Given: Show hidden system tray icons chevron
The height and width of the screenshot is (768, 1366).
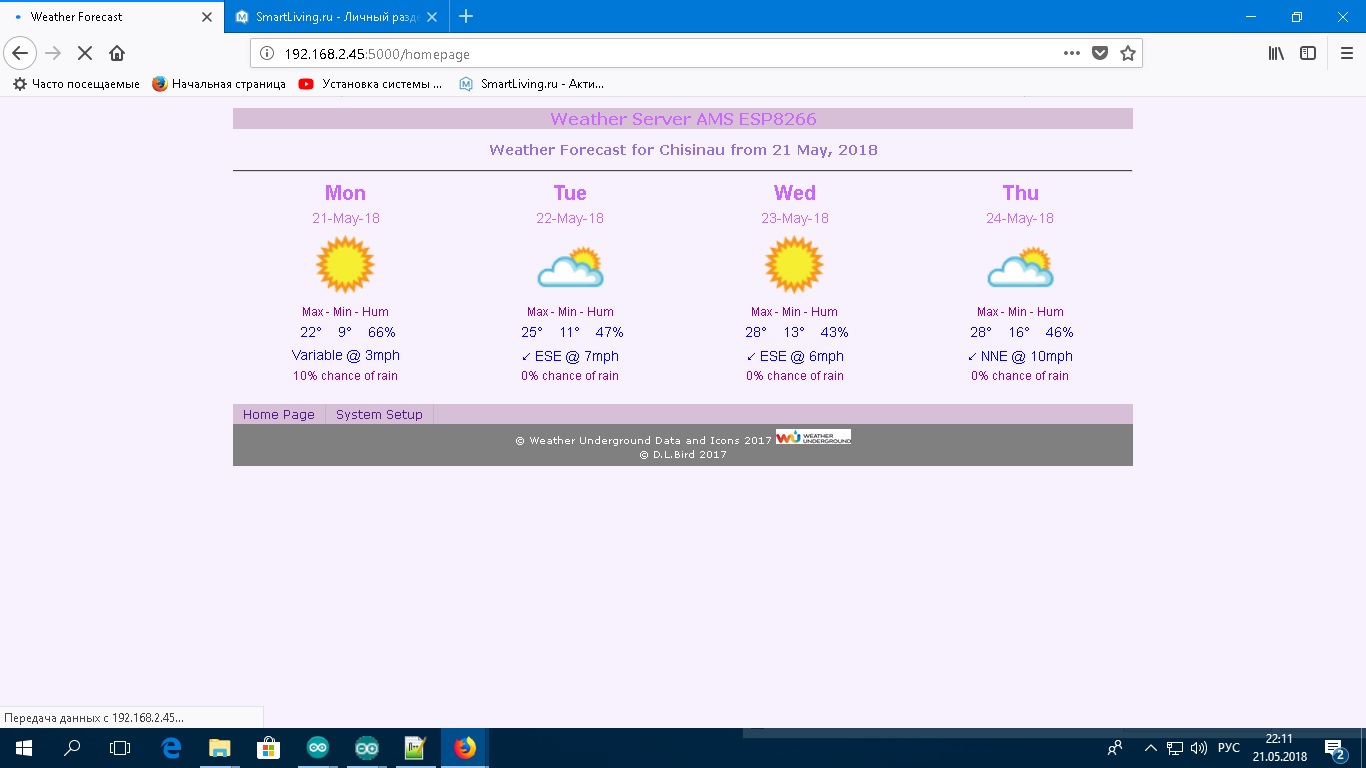Looking at the screenshot, I should (1150, 748).
